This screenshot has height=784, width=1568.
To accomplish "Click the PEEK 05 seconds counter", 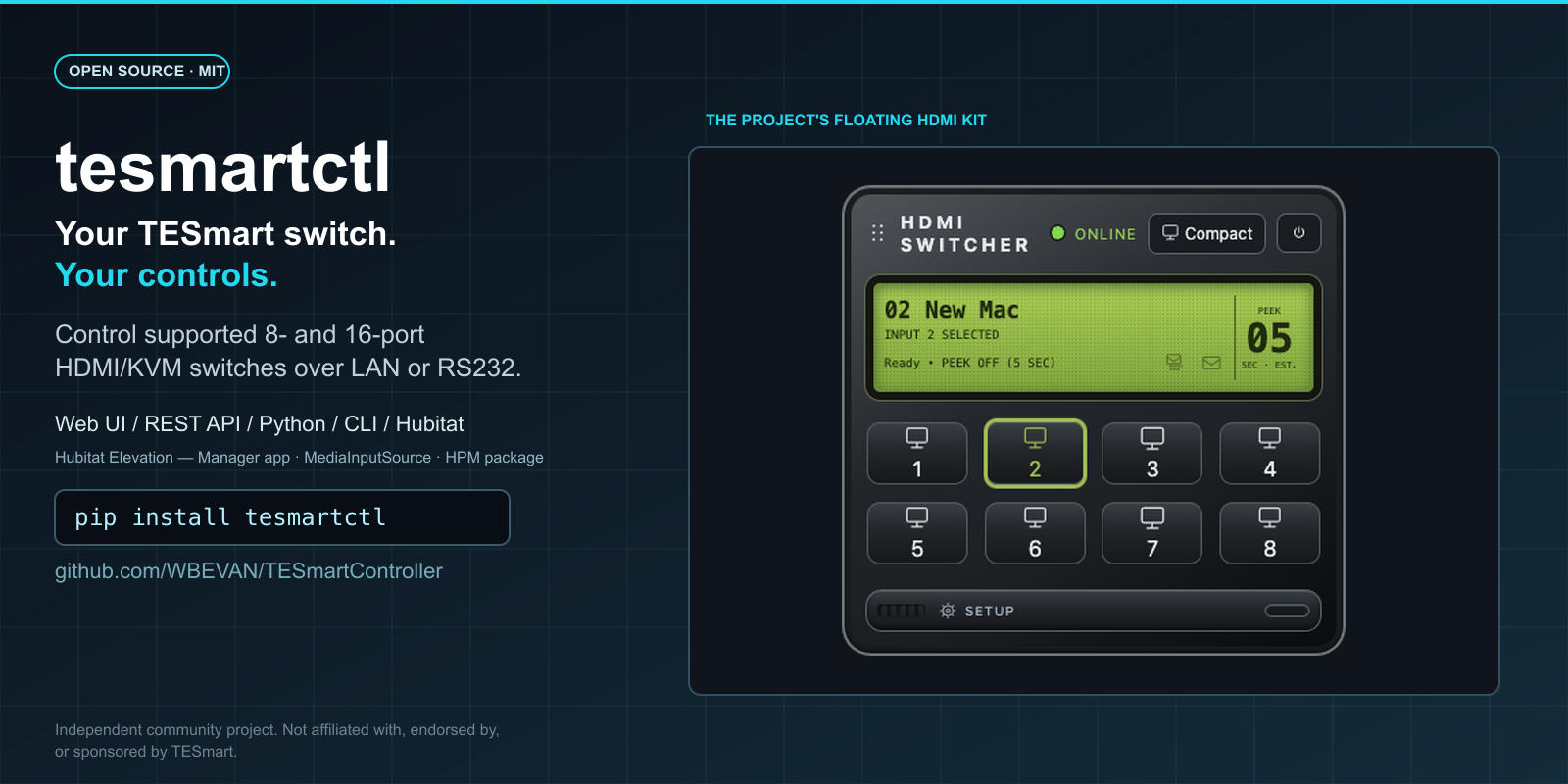I will [x=1269, y=338].
